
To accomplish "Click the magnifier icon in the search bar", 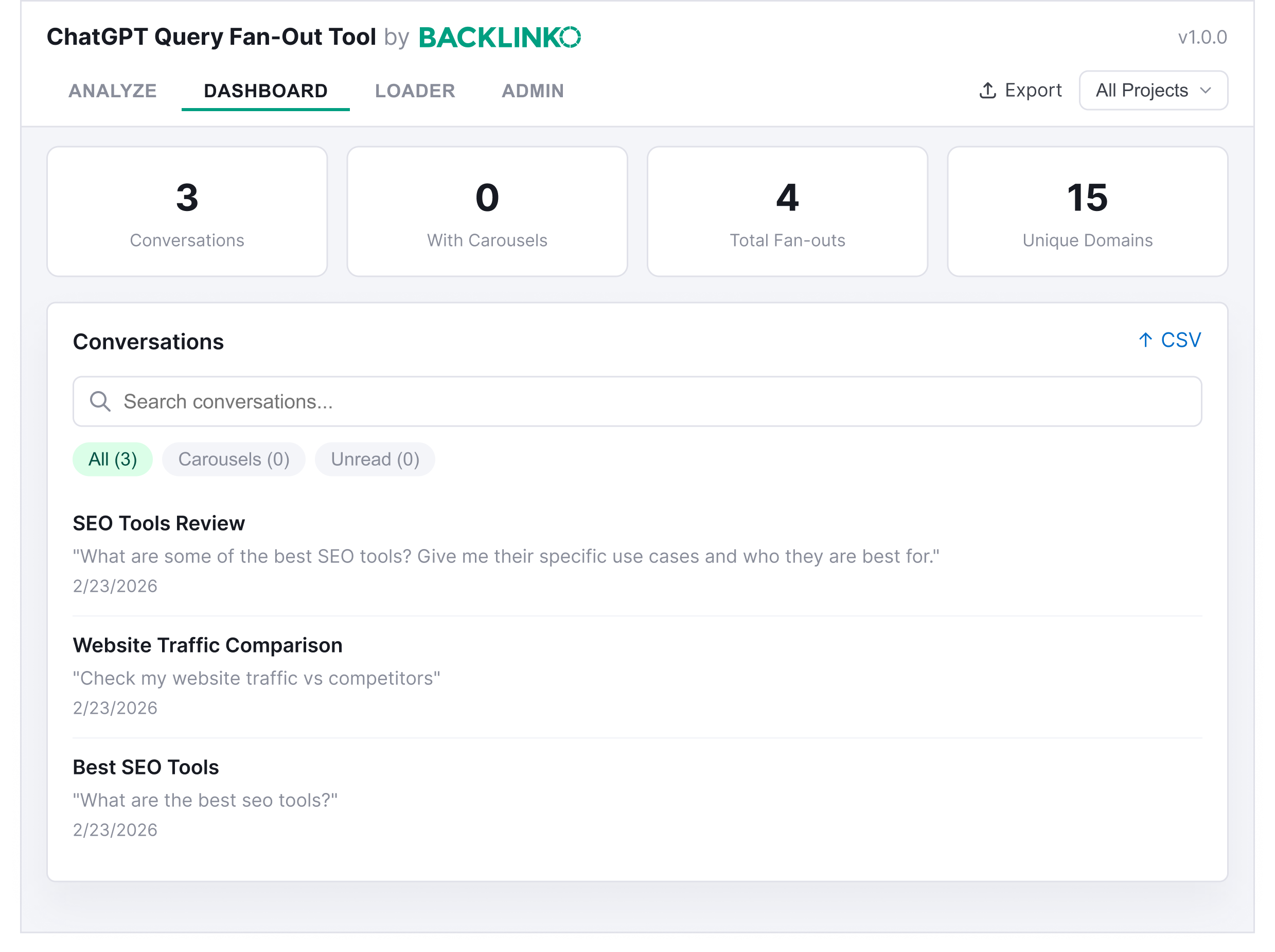I will [101, 401].
